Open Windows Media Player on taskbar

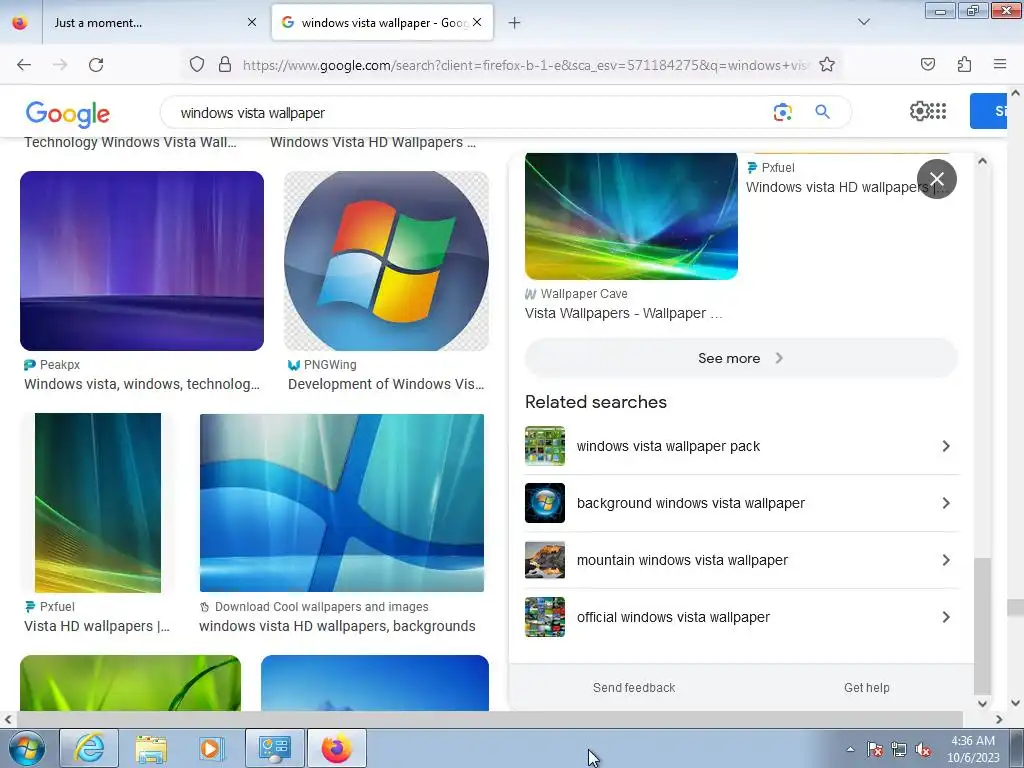pos(212,748)
